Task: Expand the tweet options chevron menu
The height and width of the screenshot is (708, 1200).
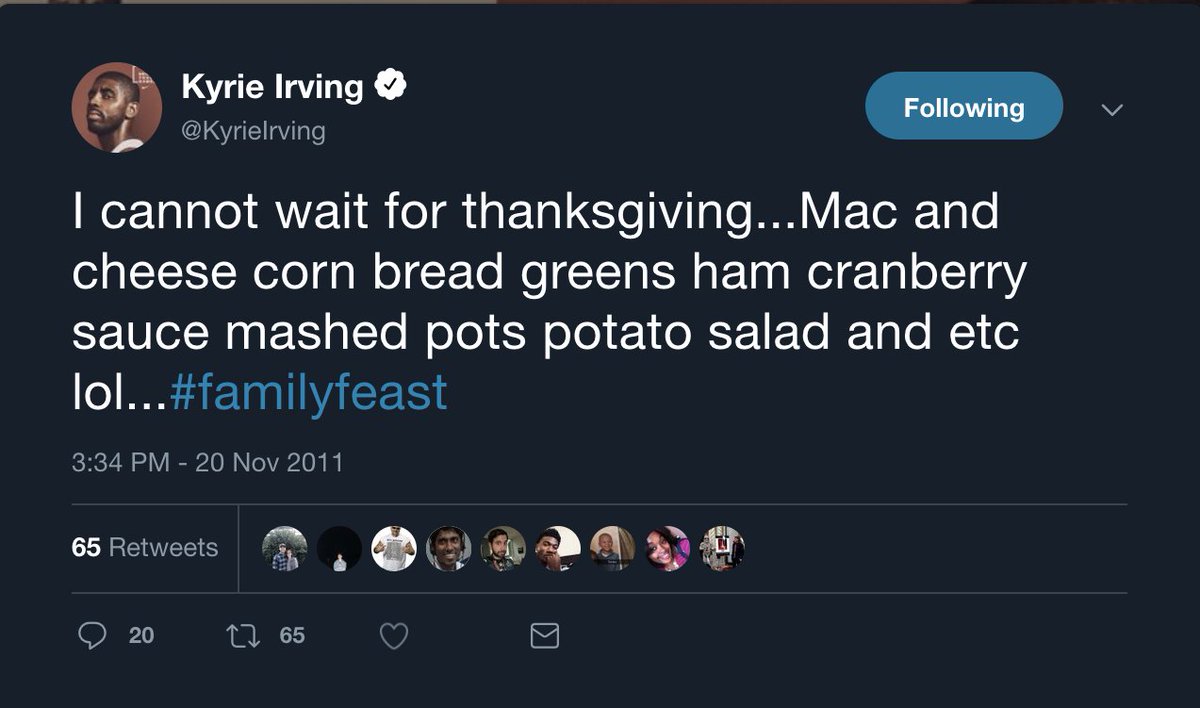Action: 1112,108
